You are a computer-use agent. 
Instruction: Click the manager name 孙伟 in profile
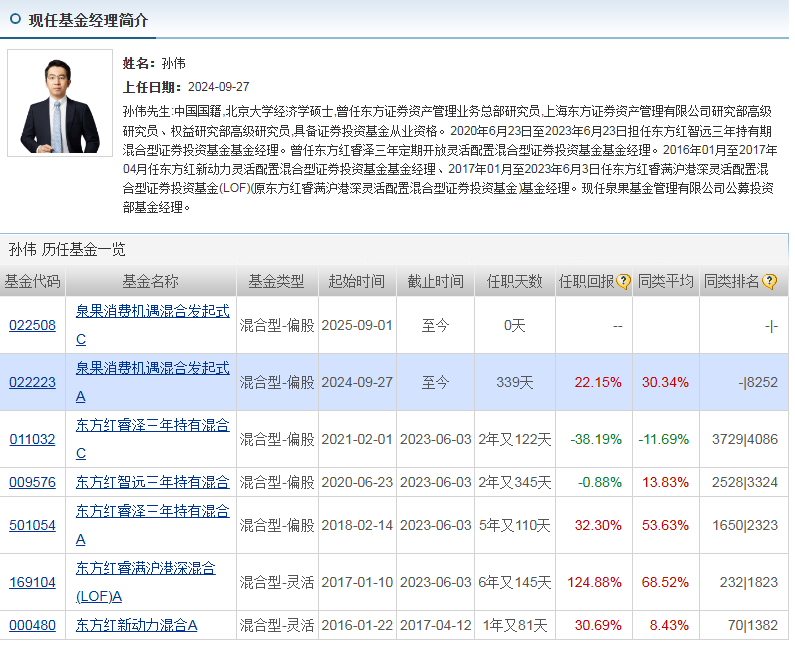[x=173, y=63]
